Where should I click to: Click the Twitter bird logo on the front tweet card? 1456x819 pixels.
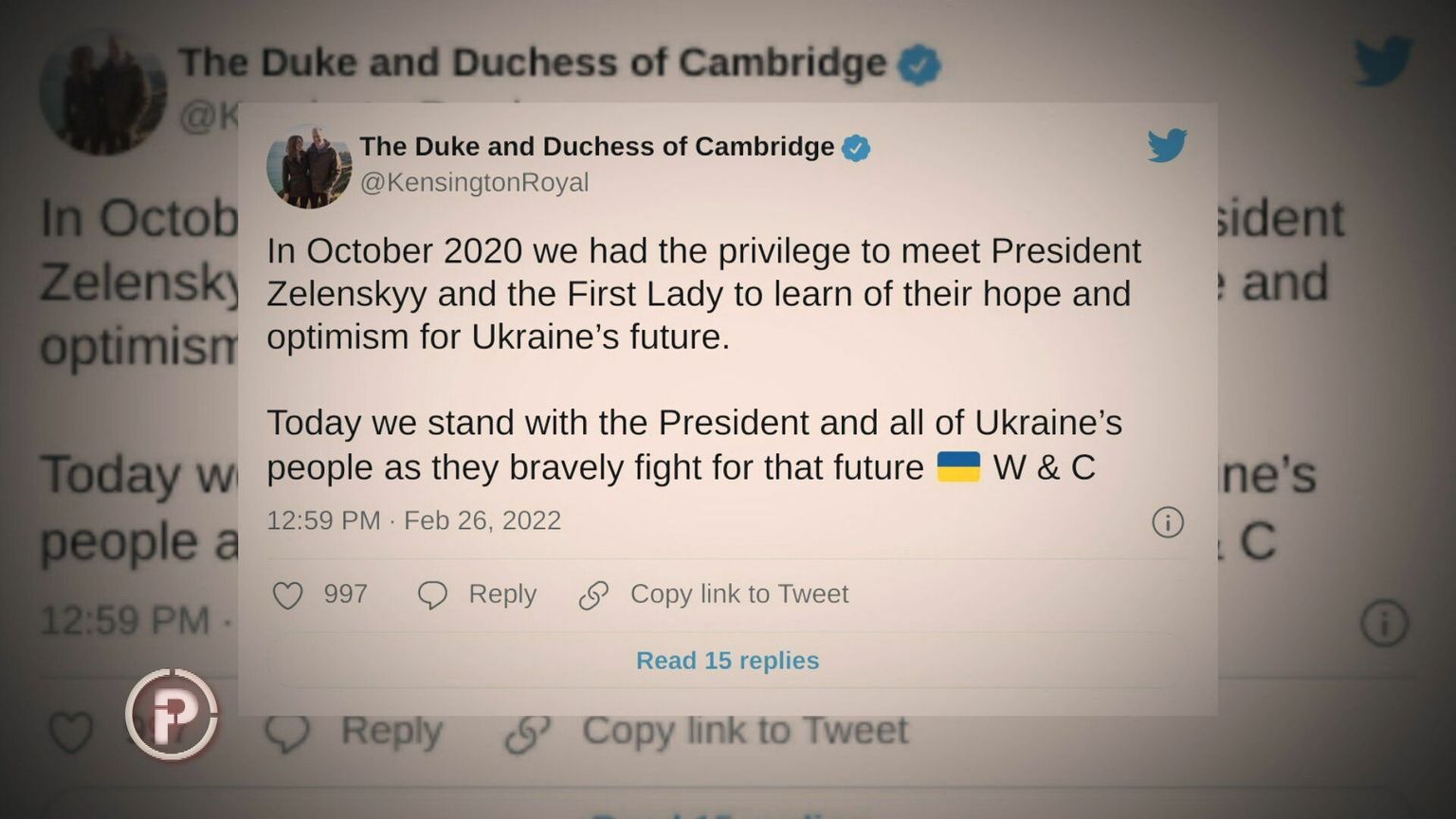click(1167, 145)
